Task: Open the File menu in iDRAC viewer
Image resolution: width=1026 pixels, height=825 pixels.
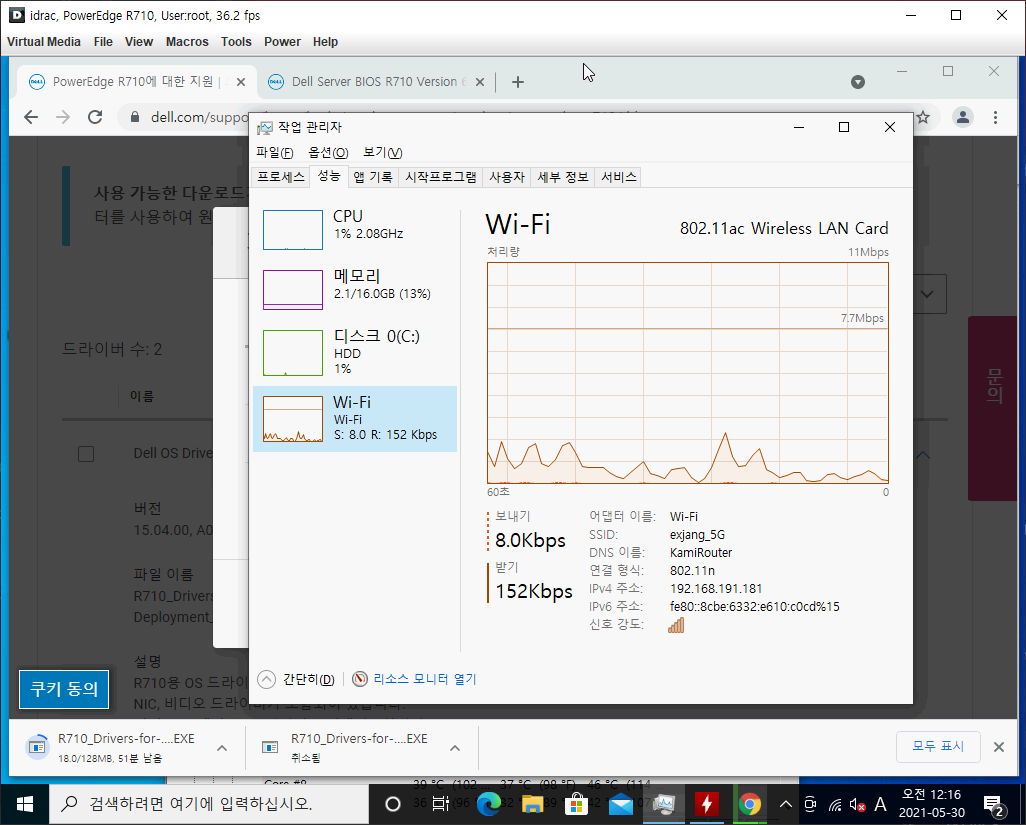Action: click(x=103, y=42)
